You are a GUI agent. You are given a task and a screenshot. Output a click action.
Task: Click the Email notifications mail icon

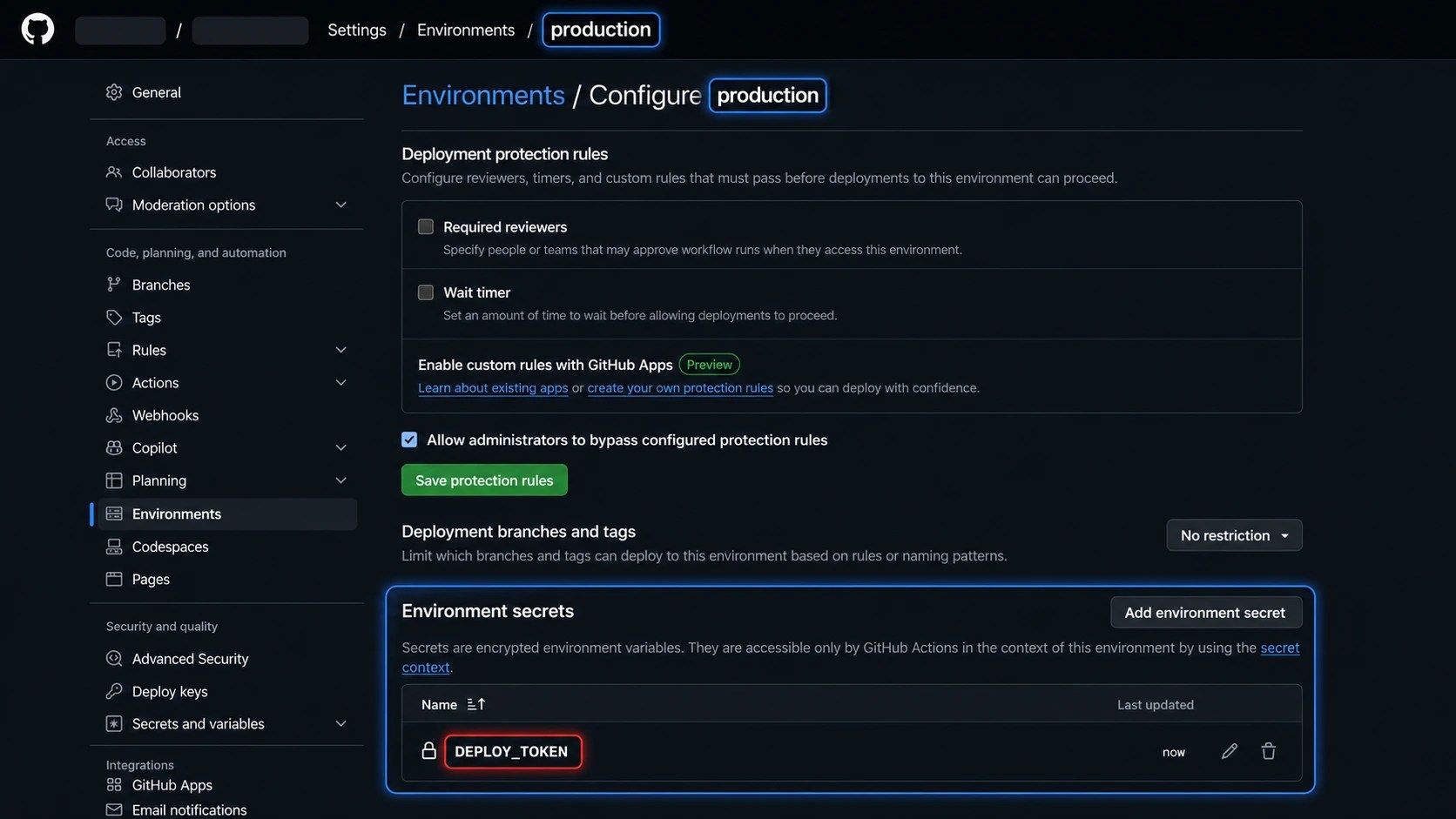pyautogui.click(x=114, y=809)
